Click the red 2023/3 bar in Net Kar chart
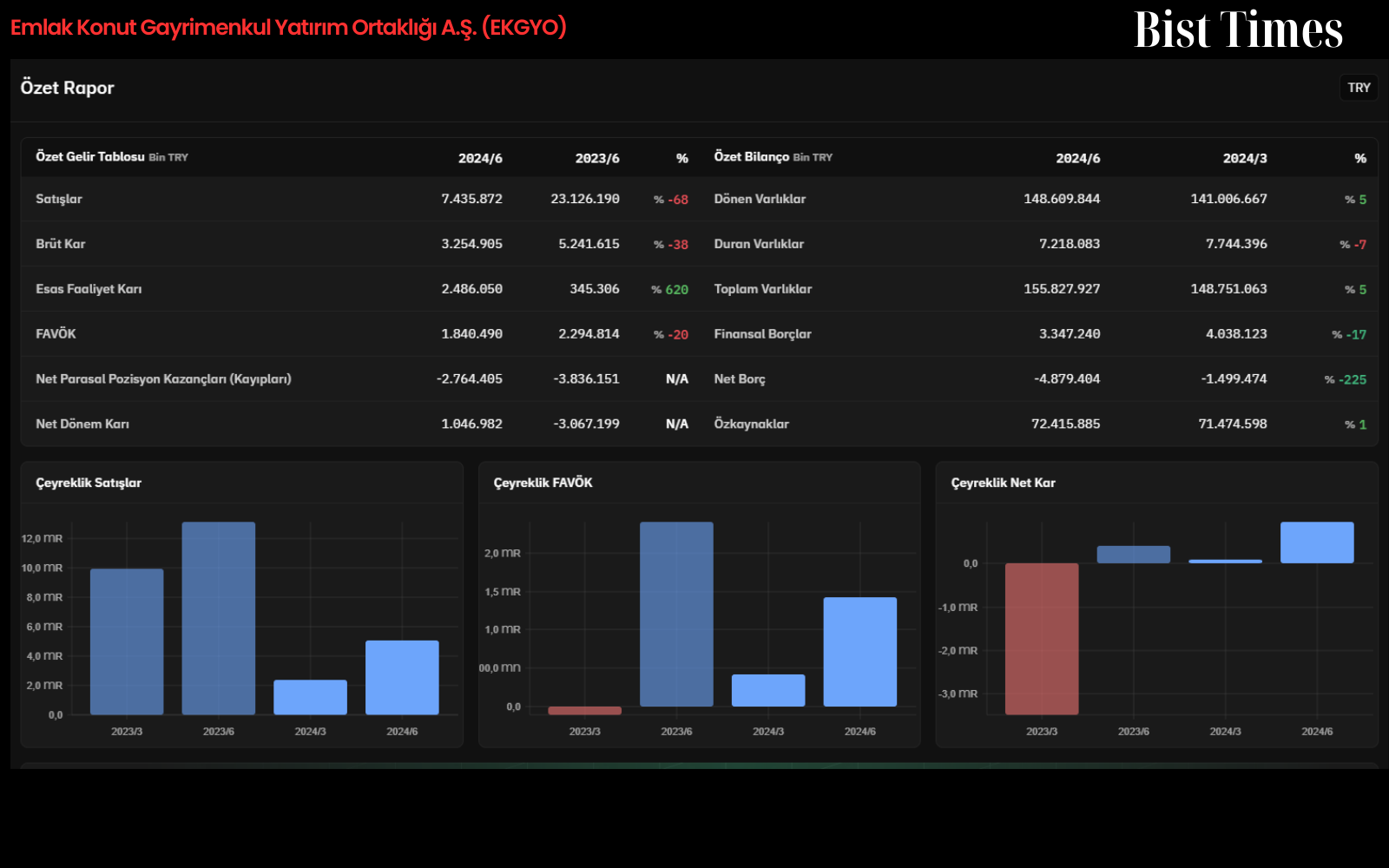The height and width of the screenshot is (868, 1389). (1042, 639)
